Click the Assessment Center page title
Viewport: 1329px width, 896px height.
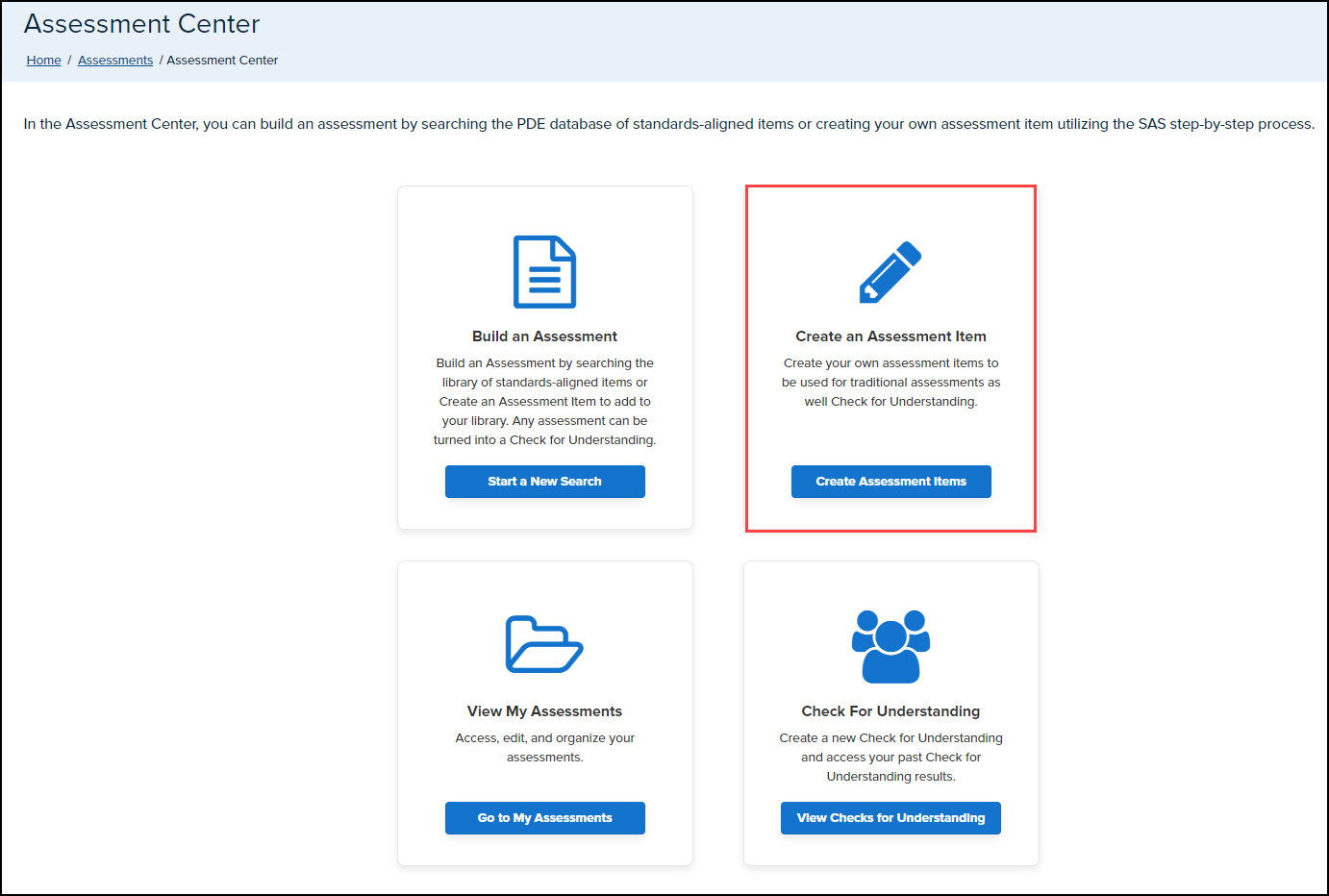pyautogui.click(x=141, y=24)
